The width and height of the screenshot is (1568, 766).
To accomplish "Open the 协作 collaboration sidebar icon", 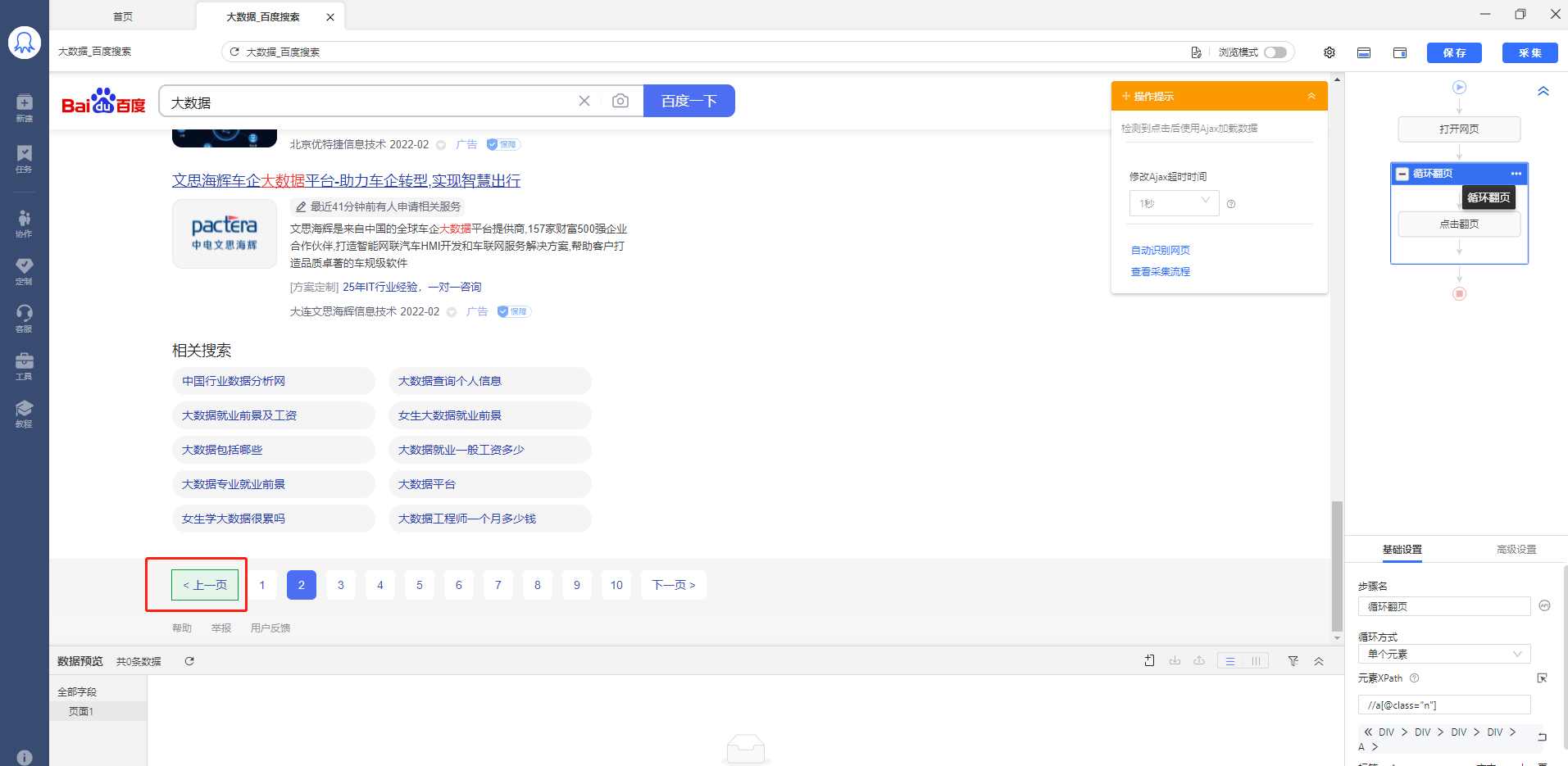I will (x=25, y=223).
